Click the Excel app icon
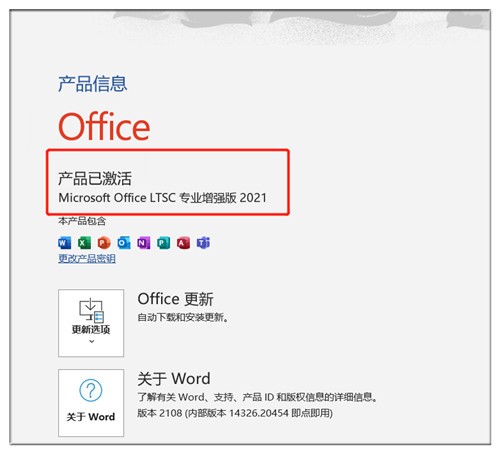This screenshot has height=454, width=500. 84,243
